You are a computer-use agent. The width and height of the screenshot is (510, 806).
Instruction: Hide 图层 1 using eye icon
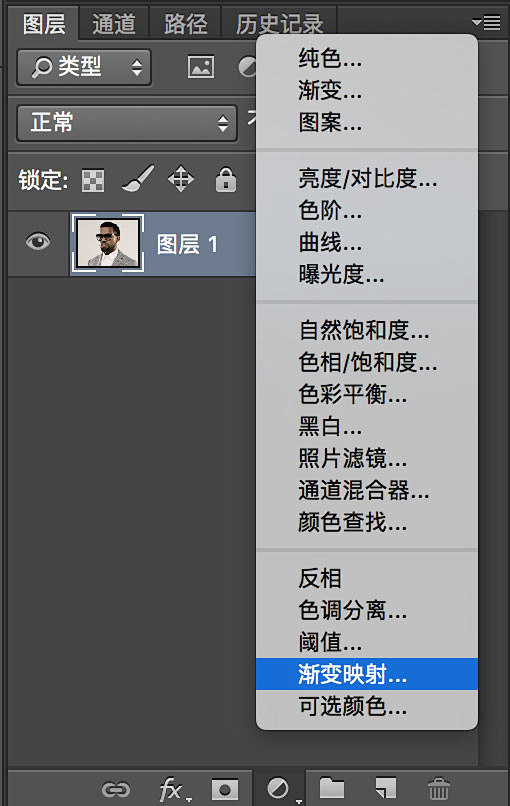point(38,241)
